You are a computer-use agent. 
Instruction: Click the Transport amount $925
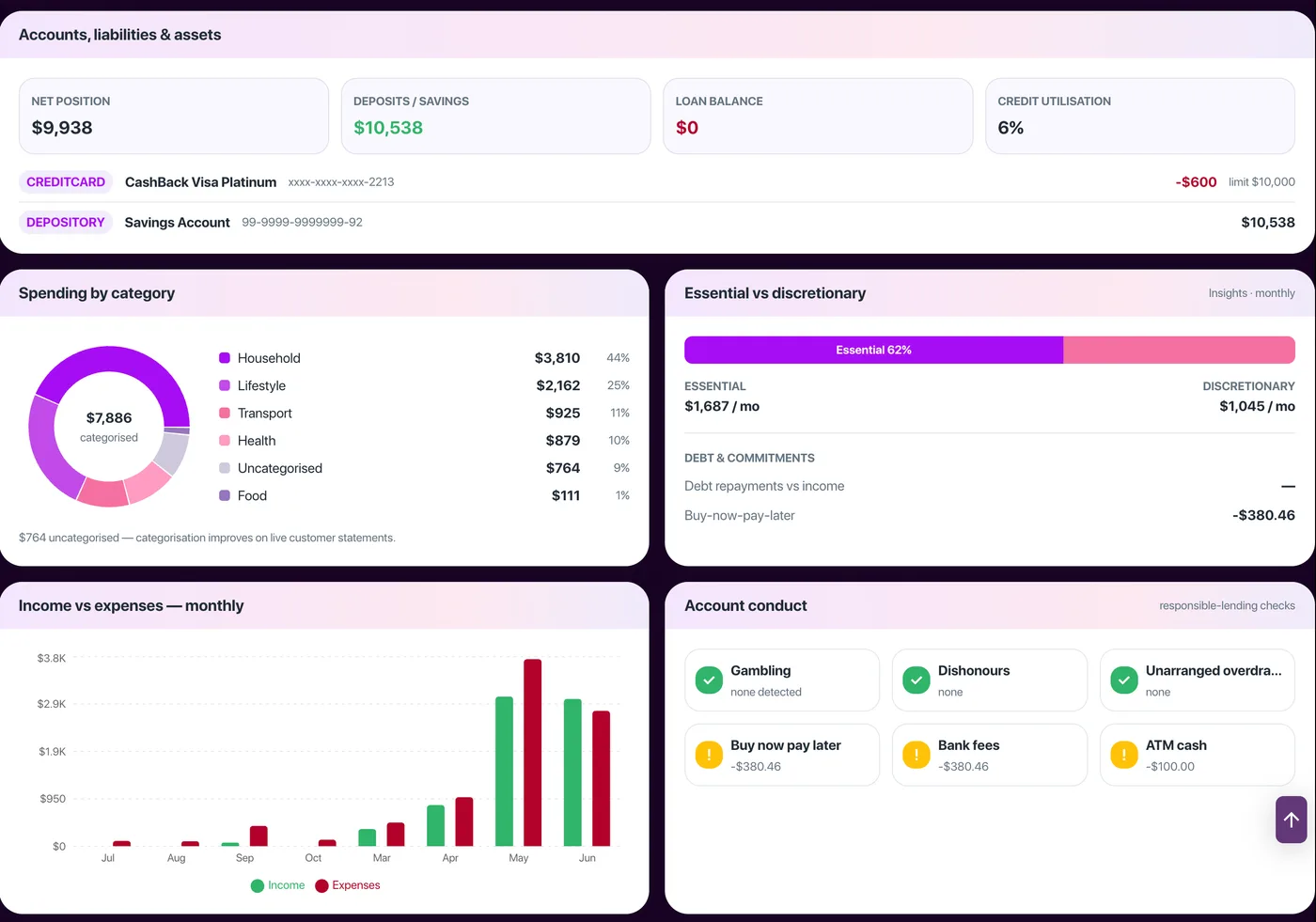coord(563,413)
